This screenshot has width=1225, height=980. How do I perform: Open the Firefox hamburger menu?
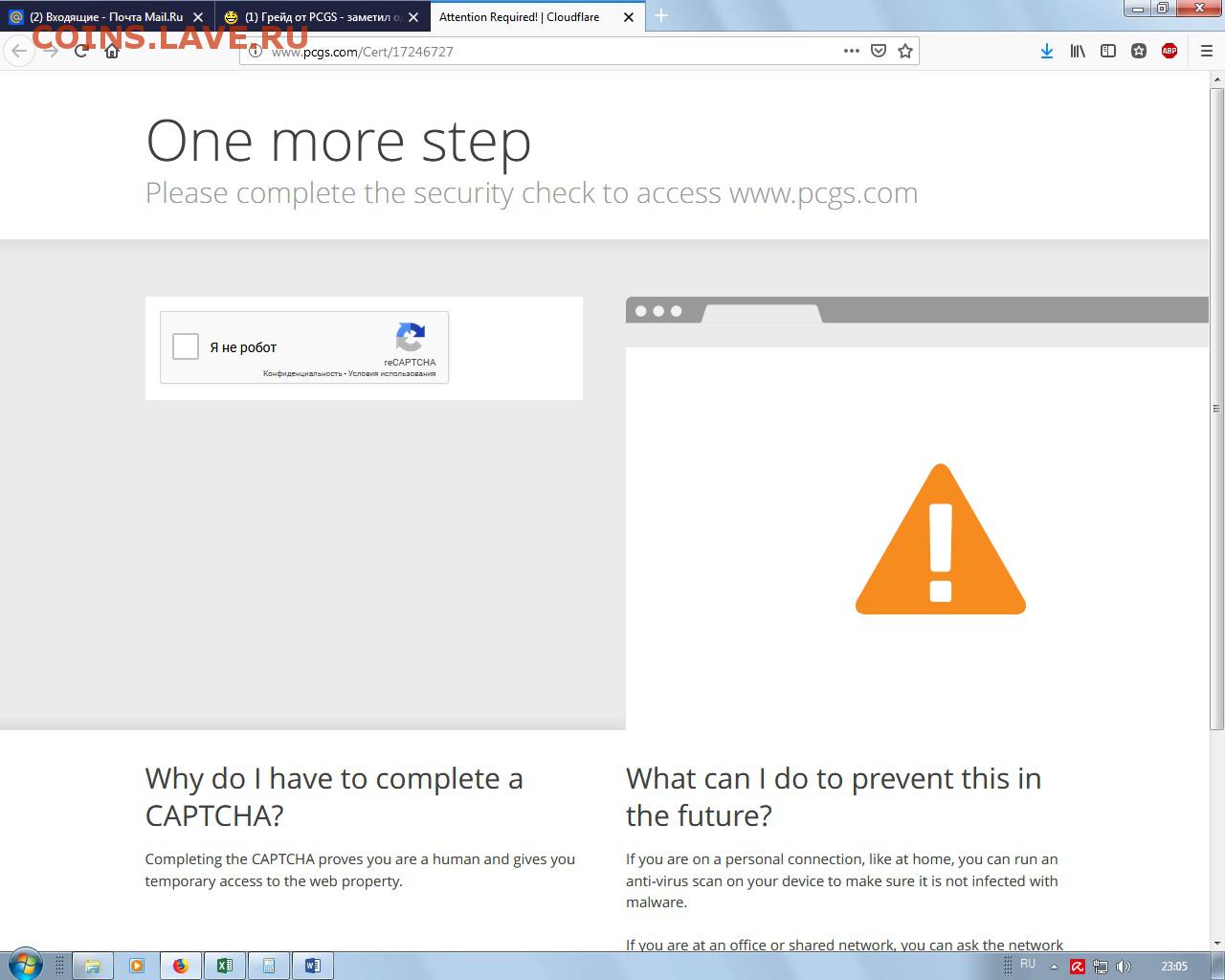point(1207,51)
